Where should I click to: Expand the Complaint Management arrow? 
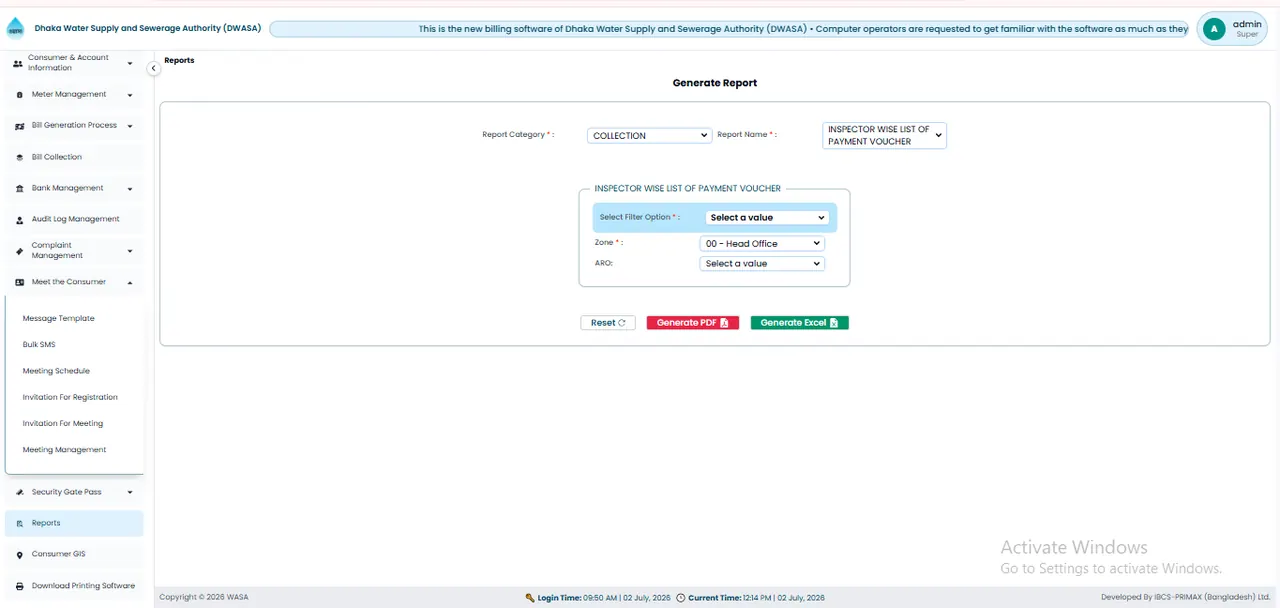point(130,251)
